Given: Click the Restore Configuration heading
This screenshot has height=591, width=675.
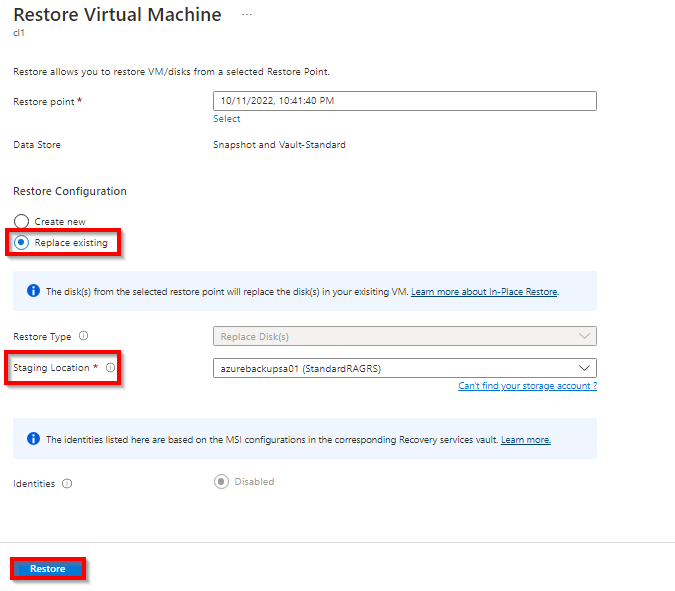Looking at the screenshot, I should tap(70, 191).
